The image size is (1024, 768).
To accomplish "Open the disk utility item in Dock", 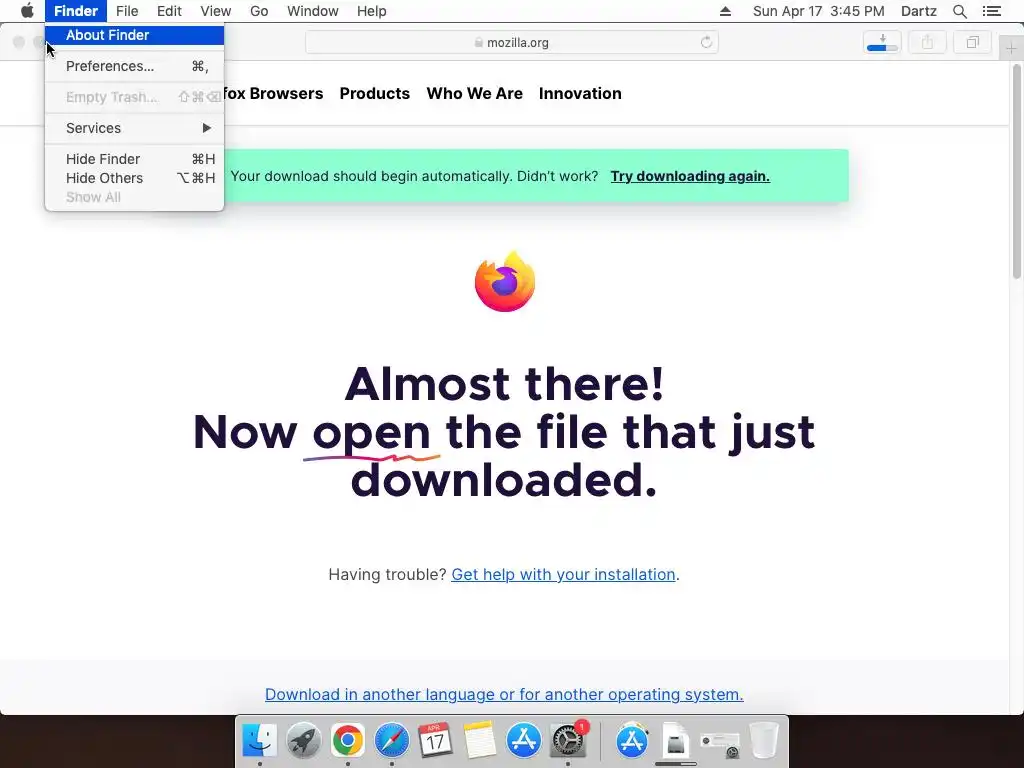I will 720,743.
